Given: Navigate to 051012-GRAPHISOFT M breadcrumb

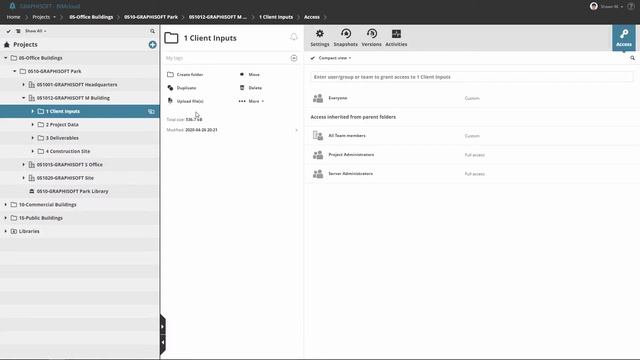Looking at the screenshot, I should [x=218, y=17].
